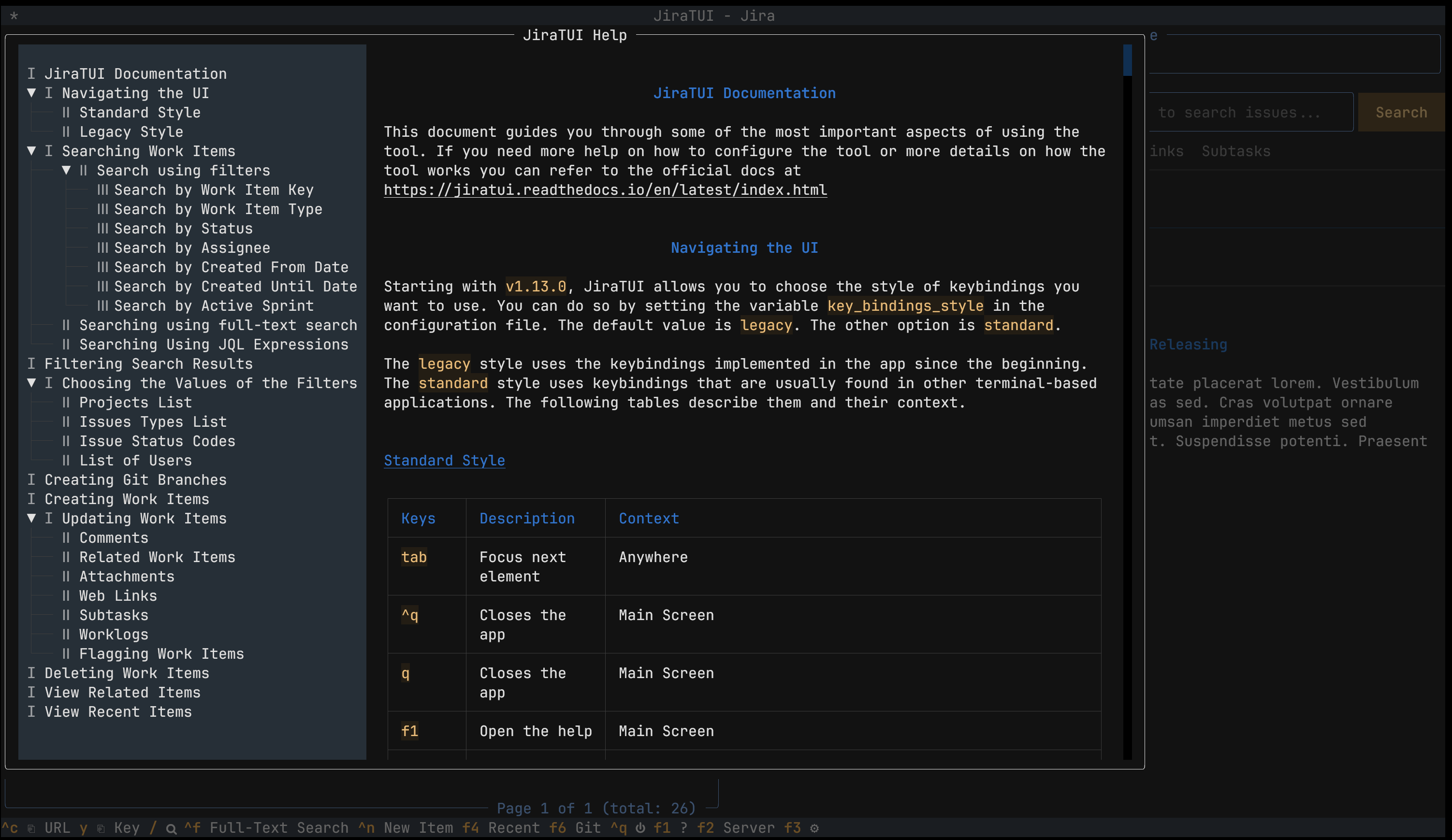1452x840 pixels.
Task: Select Issues Types List in tree
Action: coord(153,422)
